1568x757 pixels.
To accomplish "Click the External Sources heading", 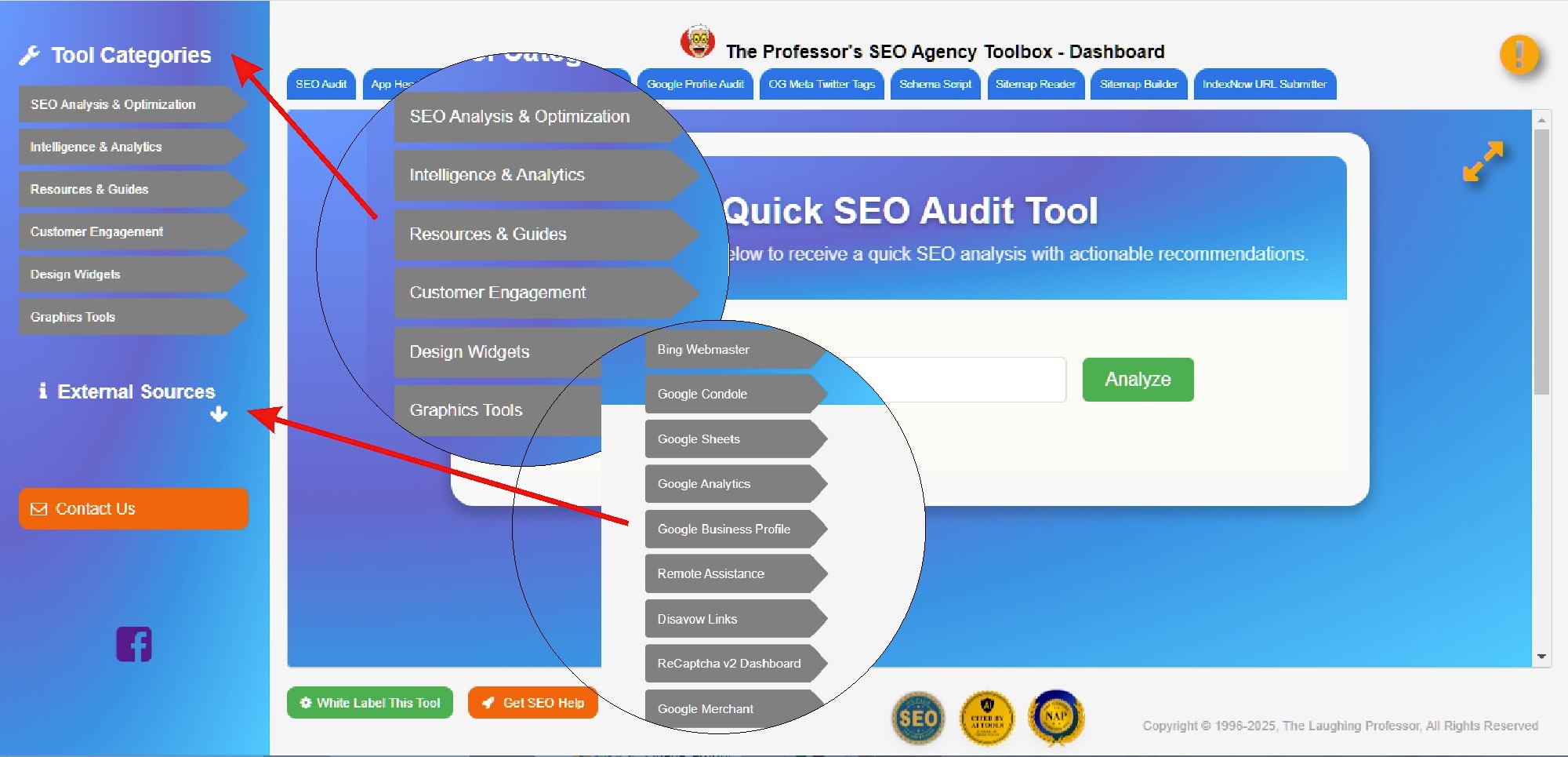I will 136,391.
